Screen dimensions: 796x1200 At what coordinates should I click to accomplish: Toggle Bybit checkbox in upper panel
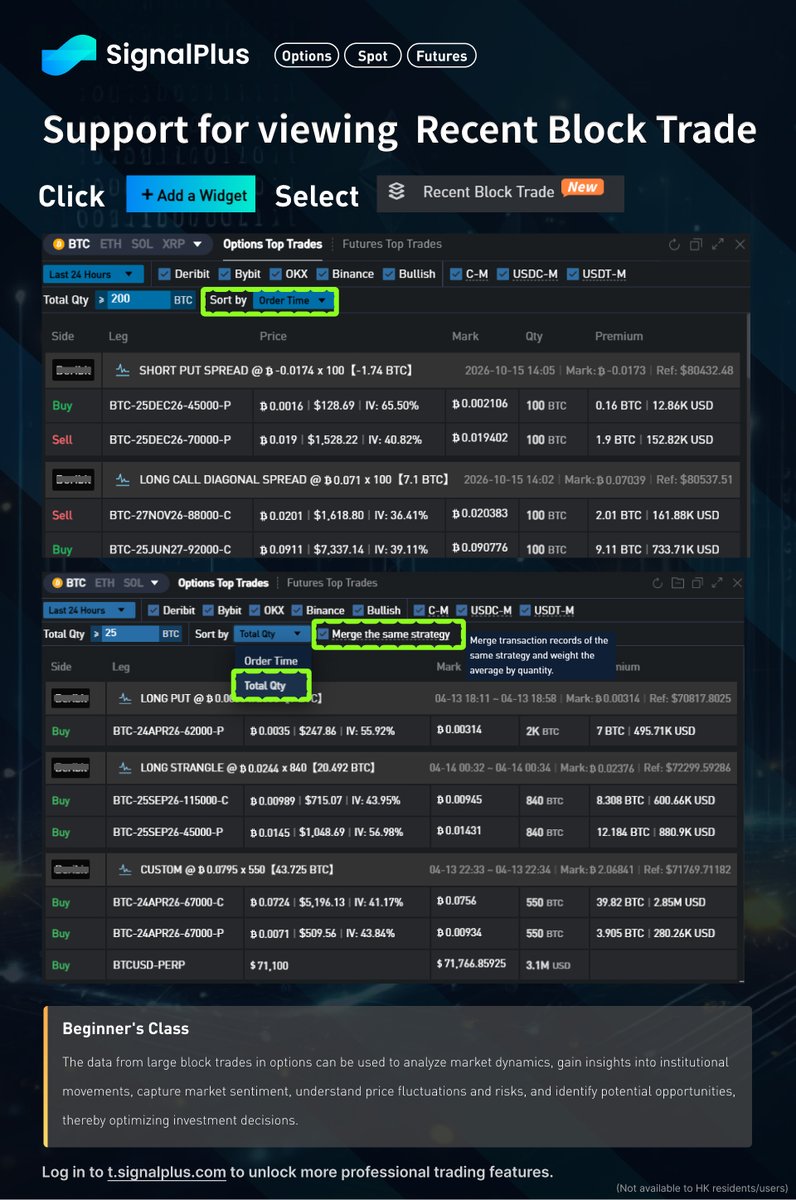(x=225, y=274)
